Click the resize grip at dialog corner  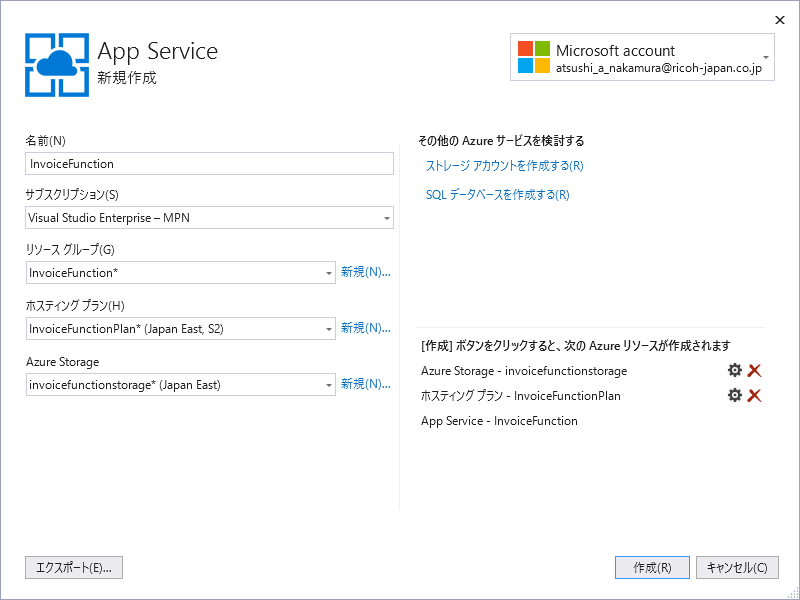pyautogui.click(x=792, y=593)
